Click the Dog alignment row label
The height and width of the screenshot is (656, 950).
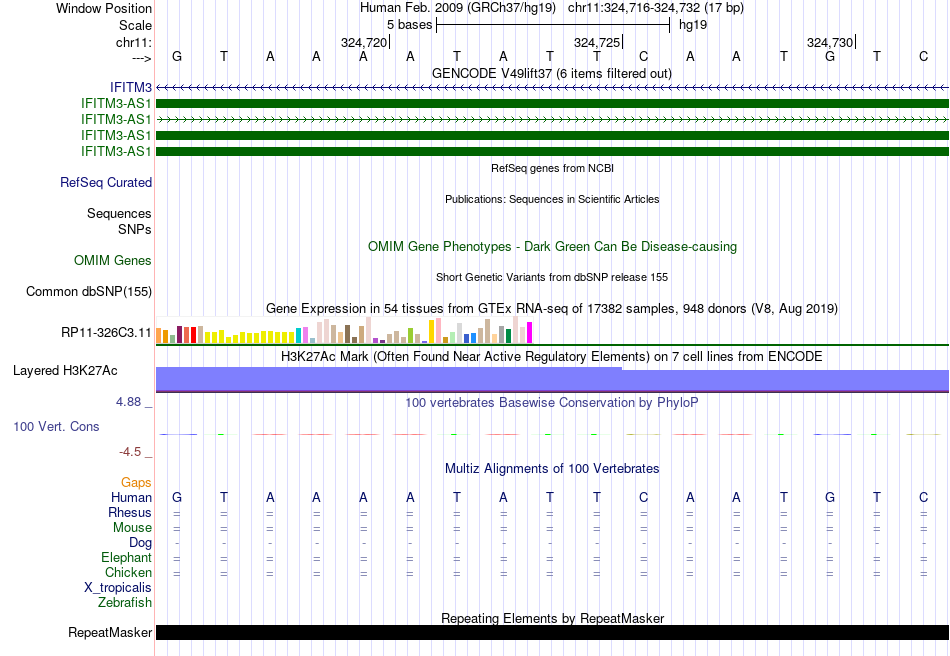140,543
